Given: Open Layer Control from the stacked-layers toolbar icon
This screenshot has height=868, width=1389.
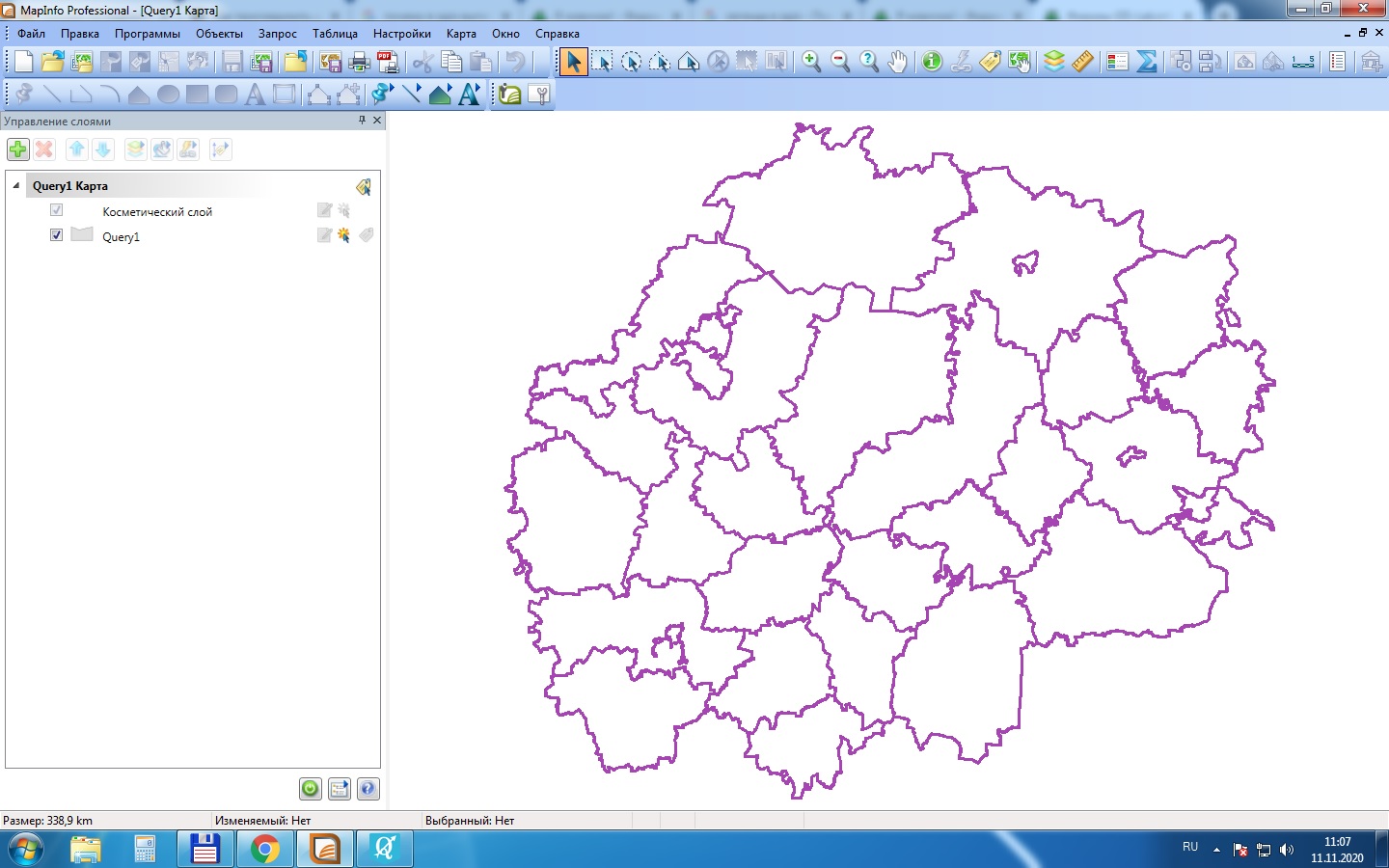Looking at the screenshot, I should point(1054,62).
